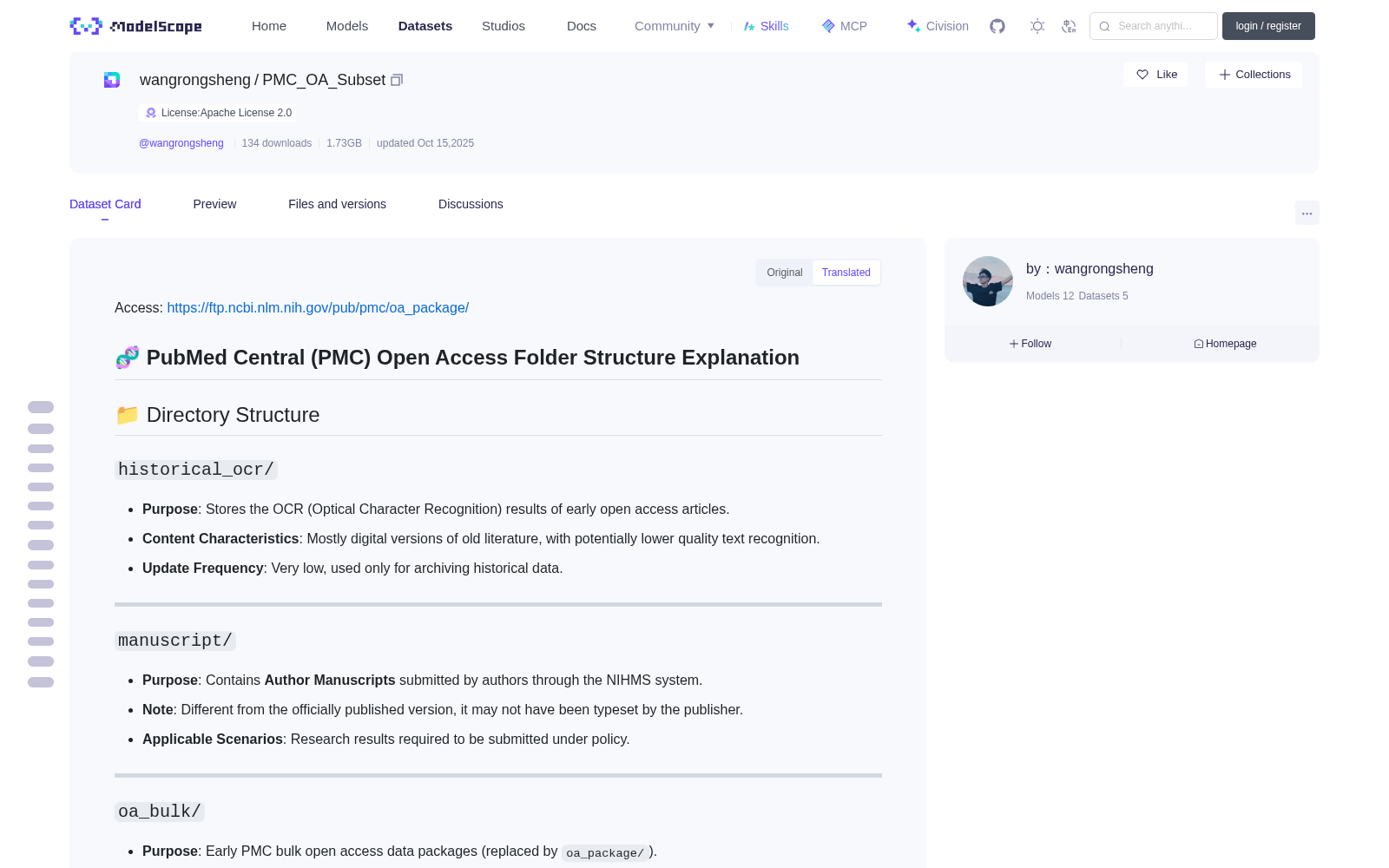This screenshot has width=1389, height=868.
Task: Go to the Models page
Action: pos(347,26)
